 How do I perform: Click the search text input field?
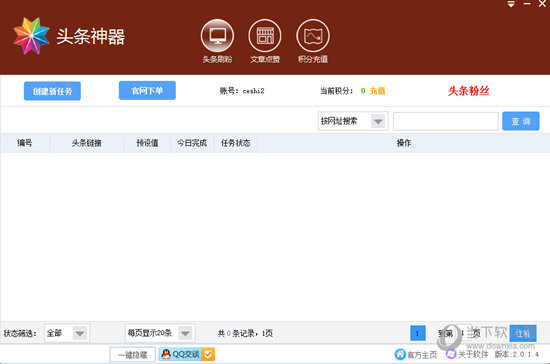pyautogui.click(x=446, y=121)
